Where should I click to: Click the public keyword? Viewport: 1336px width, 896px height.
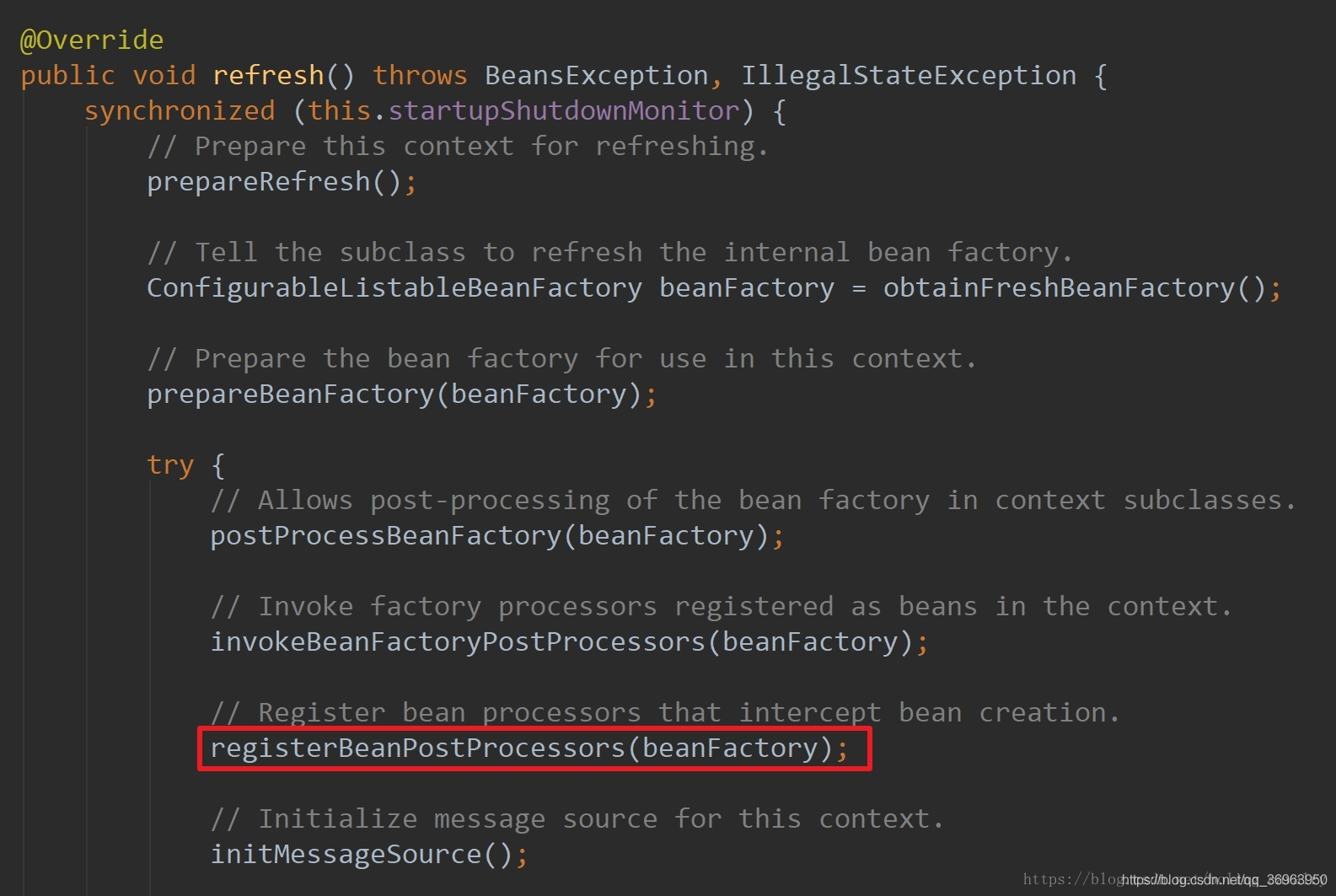[x=67, y=75]
